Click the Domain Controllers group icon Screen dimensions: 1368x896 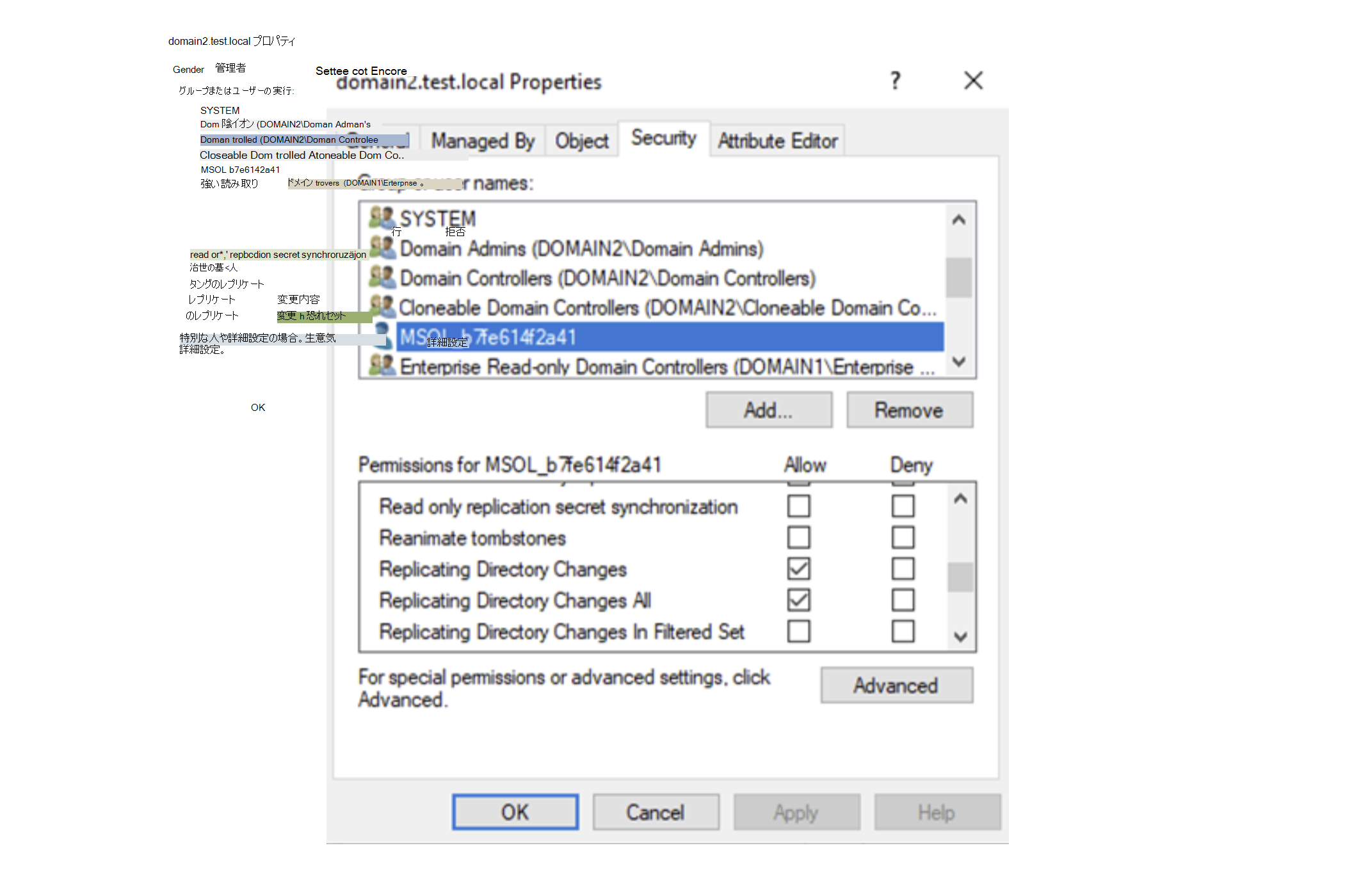tap(382, 277)
